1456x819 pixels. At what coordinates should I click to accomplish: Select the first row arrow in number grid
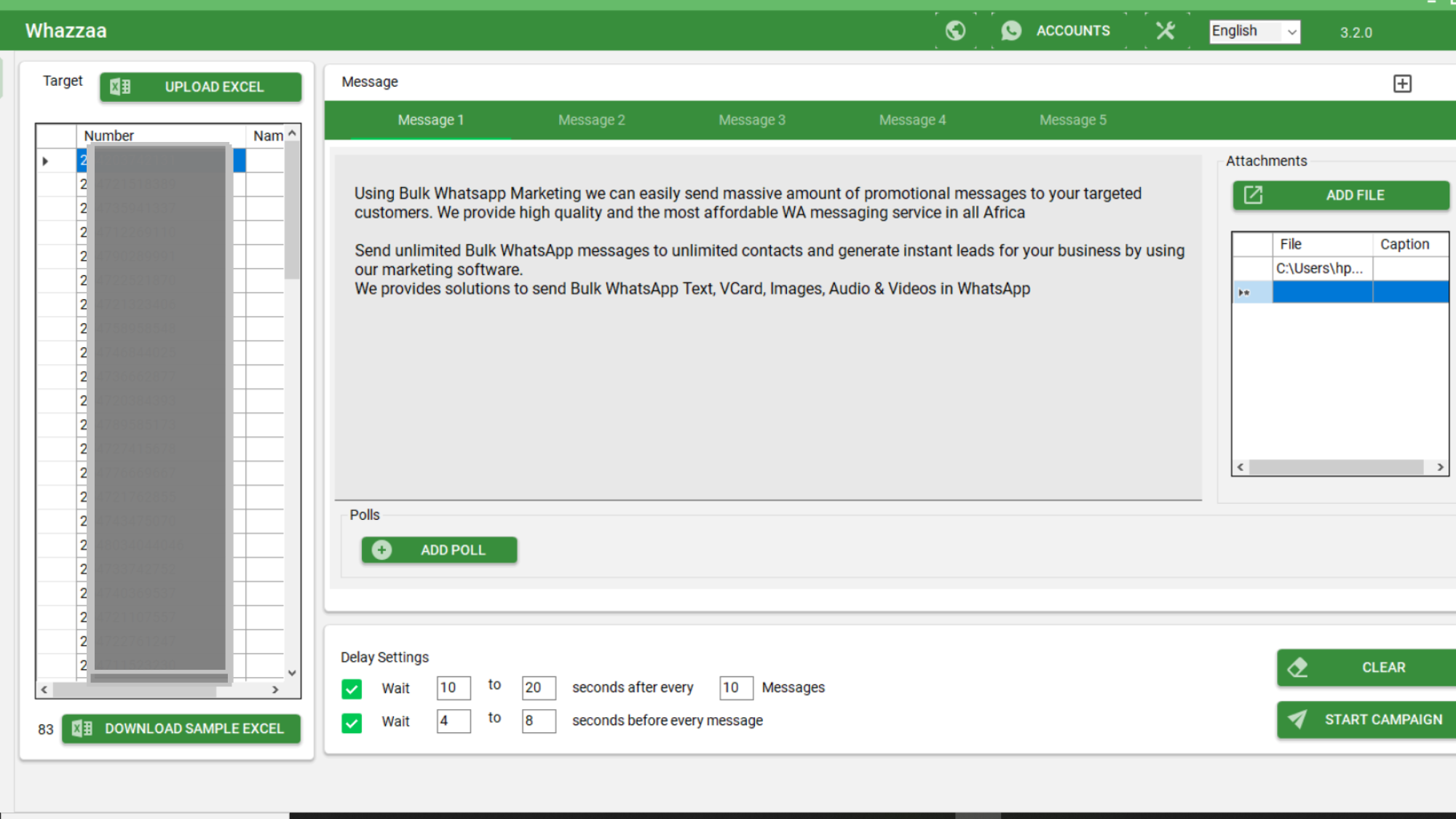45,161
